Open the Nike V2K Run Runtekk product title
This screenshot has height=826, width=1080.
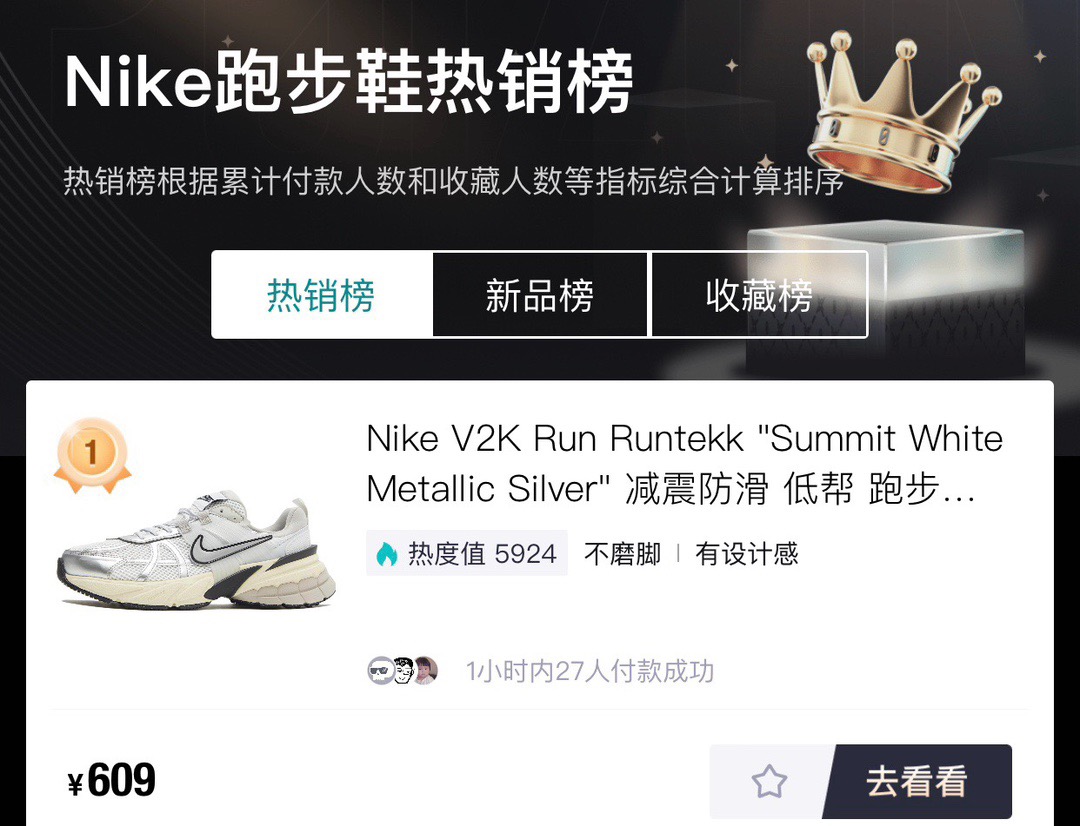click(684, 464)
